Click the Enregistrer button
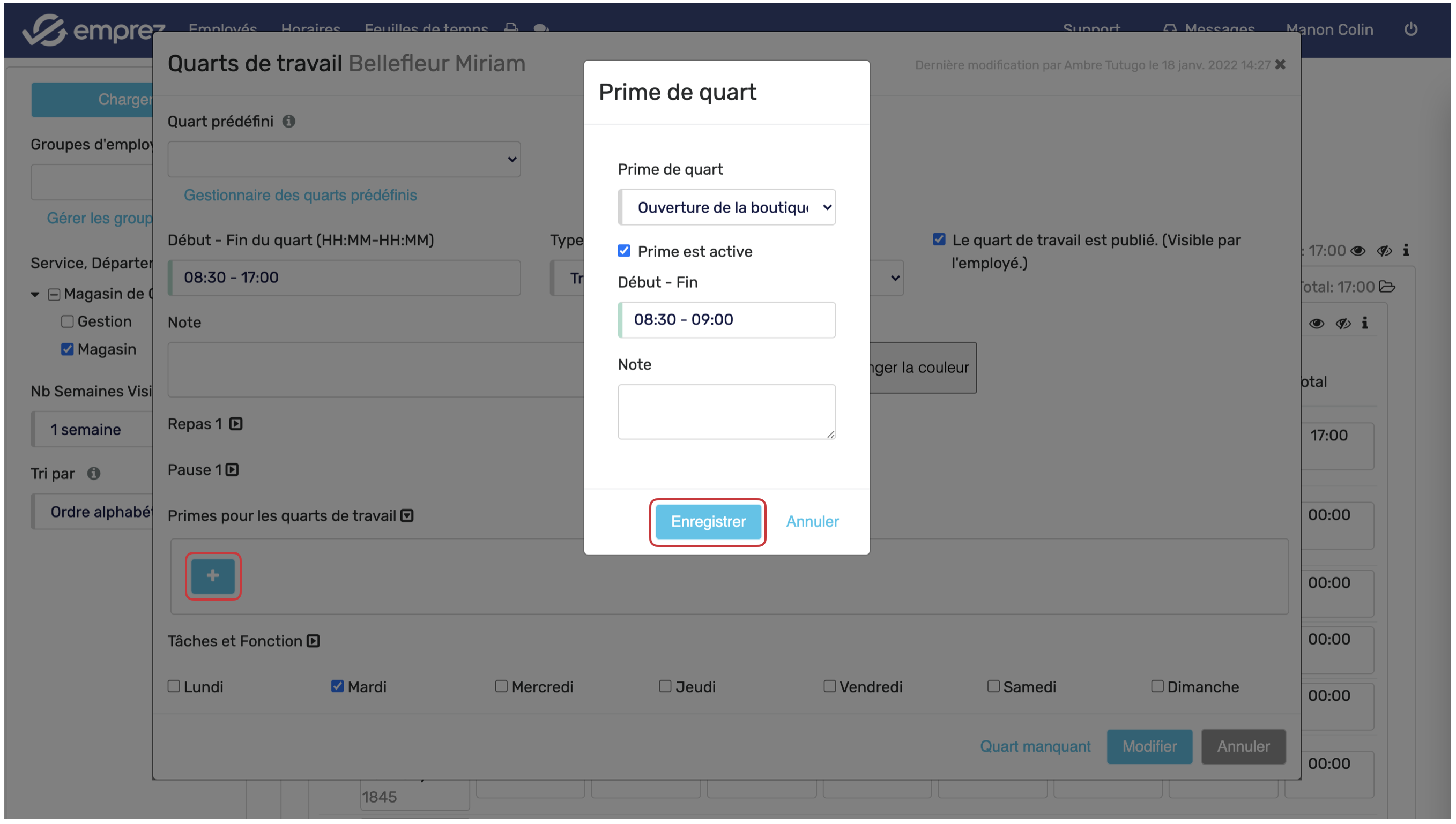Screen dimensions: 1456x824 [x=708, y=521]
